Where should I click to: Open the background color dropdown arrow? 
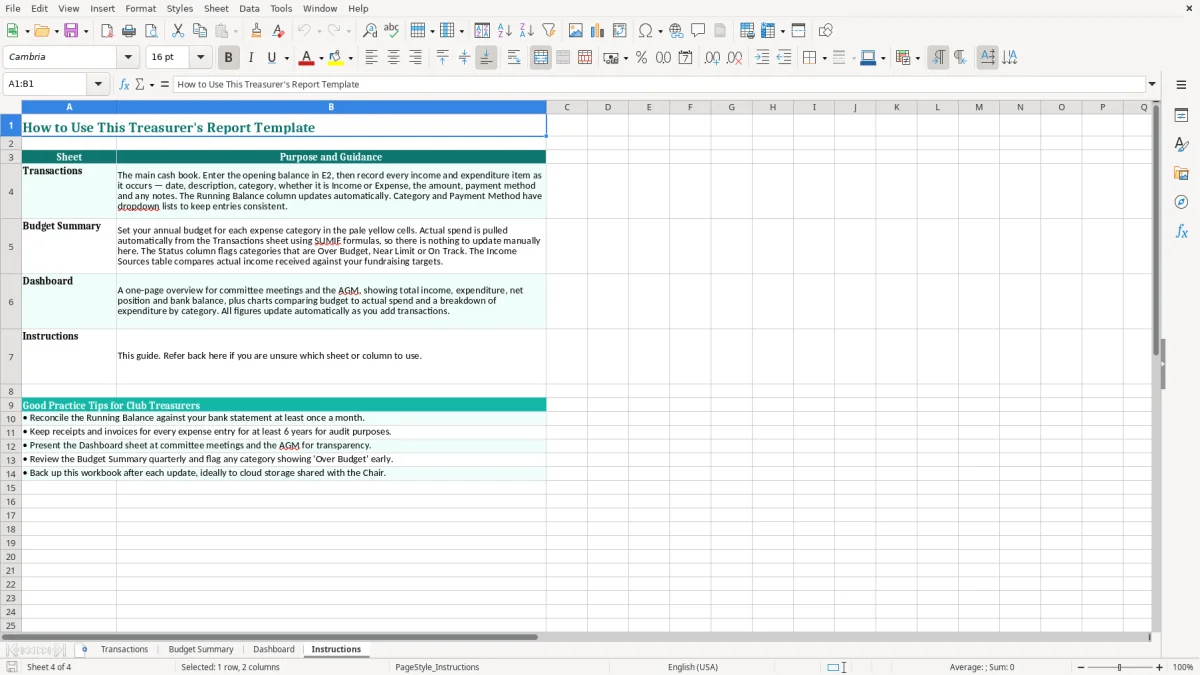[x=351, y=58]
